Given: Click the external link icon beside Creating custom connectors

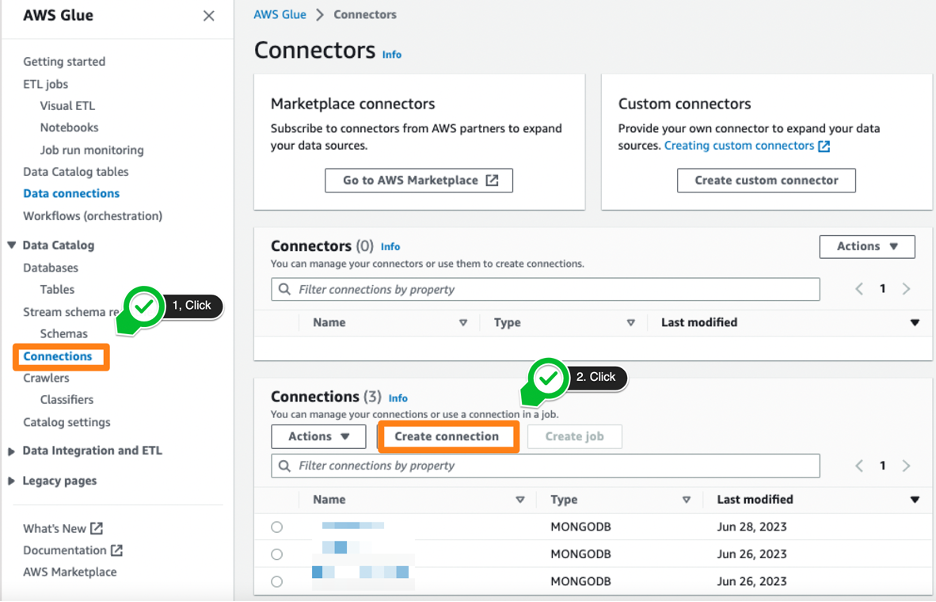Looking at the screenshot, I should click(x=824, y=146).
